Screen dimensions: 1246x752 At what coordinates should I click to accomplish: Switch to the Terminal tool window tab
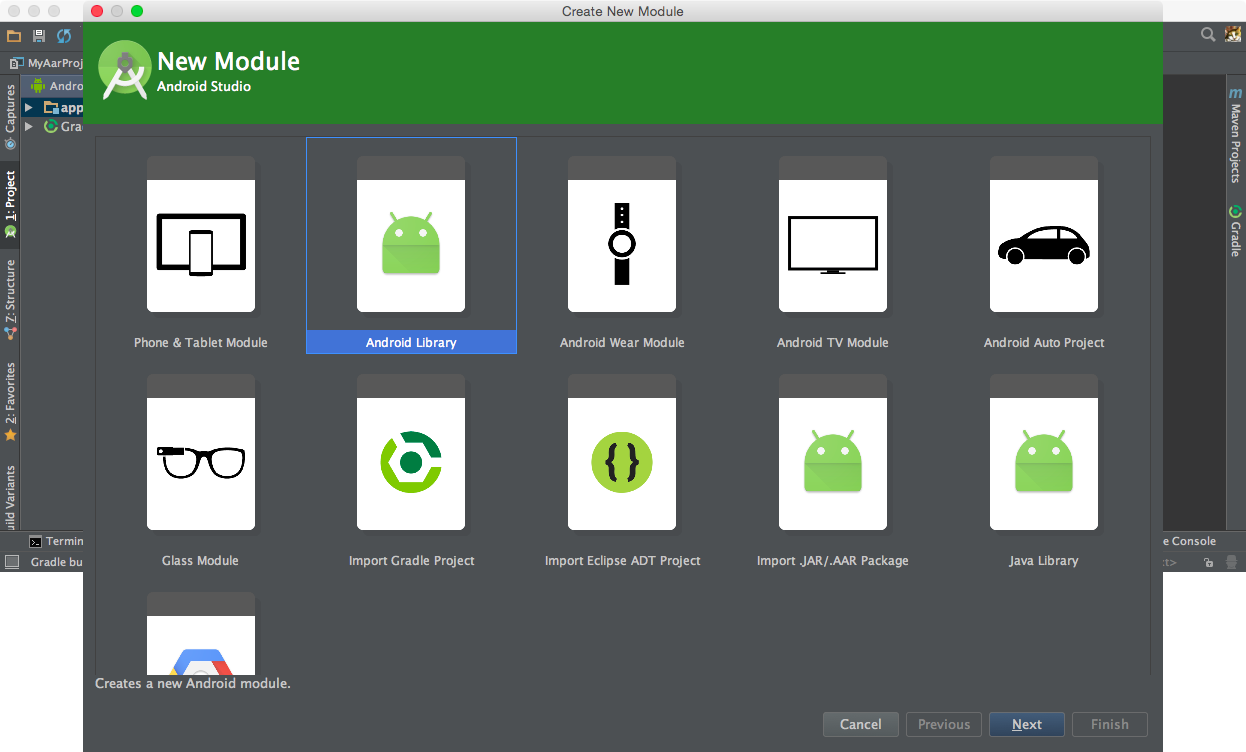tap(53, 541)
